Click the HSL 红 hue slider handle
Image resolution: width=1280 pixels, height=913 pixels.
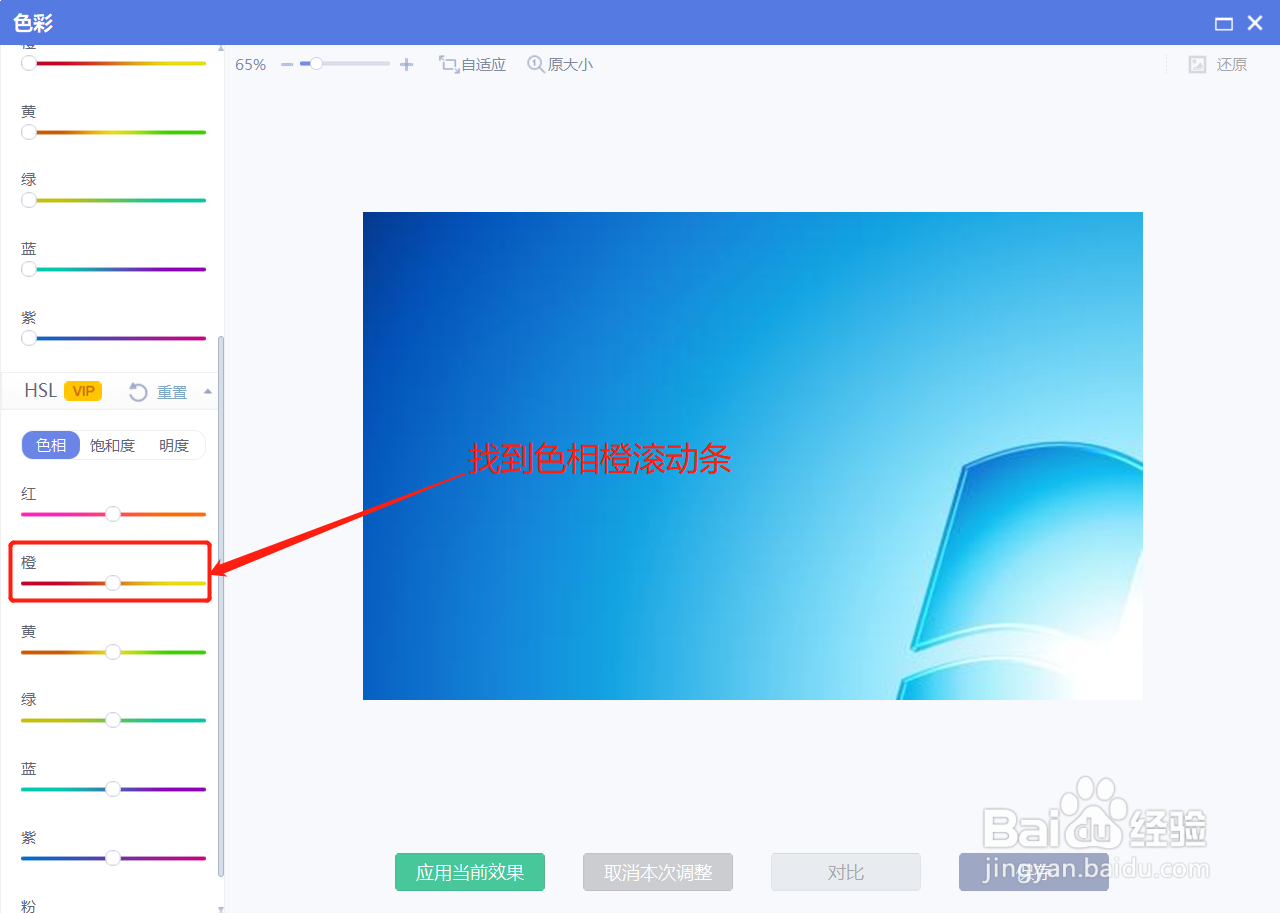click(x=113, y=514)
